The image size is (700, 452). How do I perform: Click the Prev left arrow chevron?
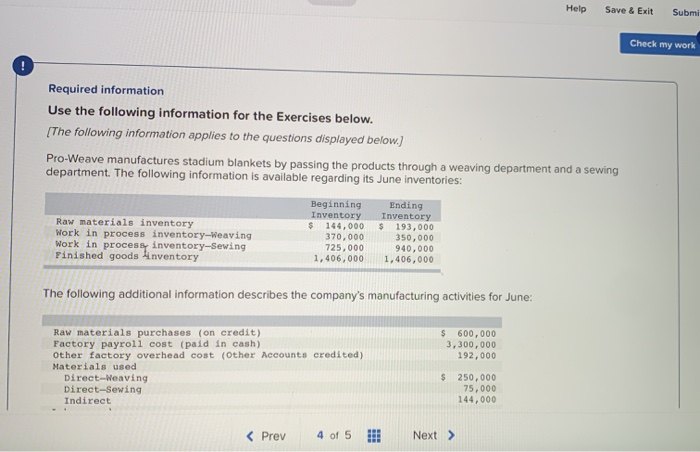click(250, 436)
